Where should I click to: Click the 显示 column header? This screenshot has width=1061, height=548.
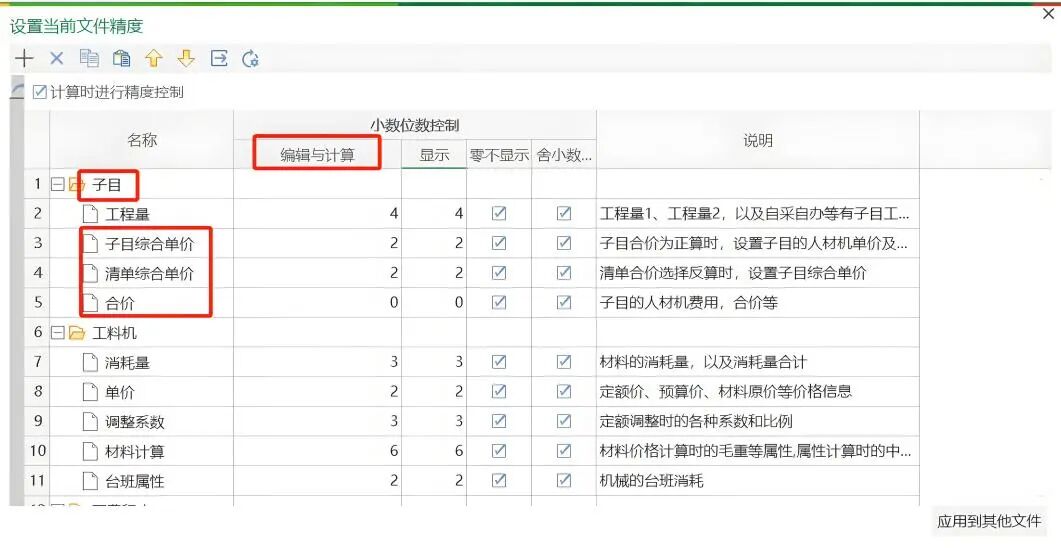click(434, 155)
